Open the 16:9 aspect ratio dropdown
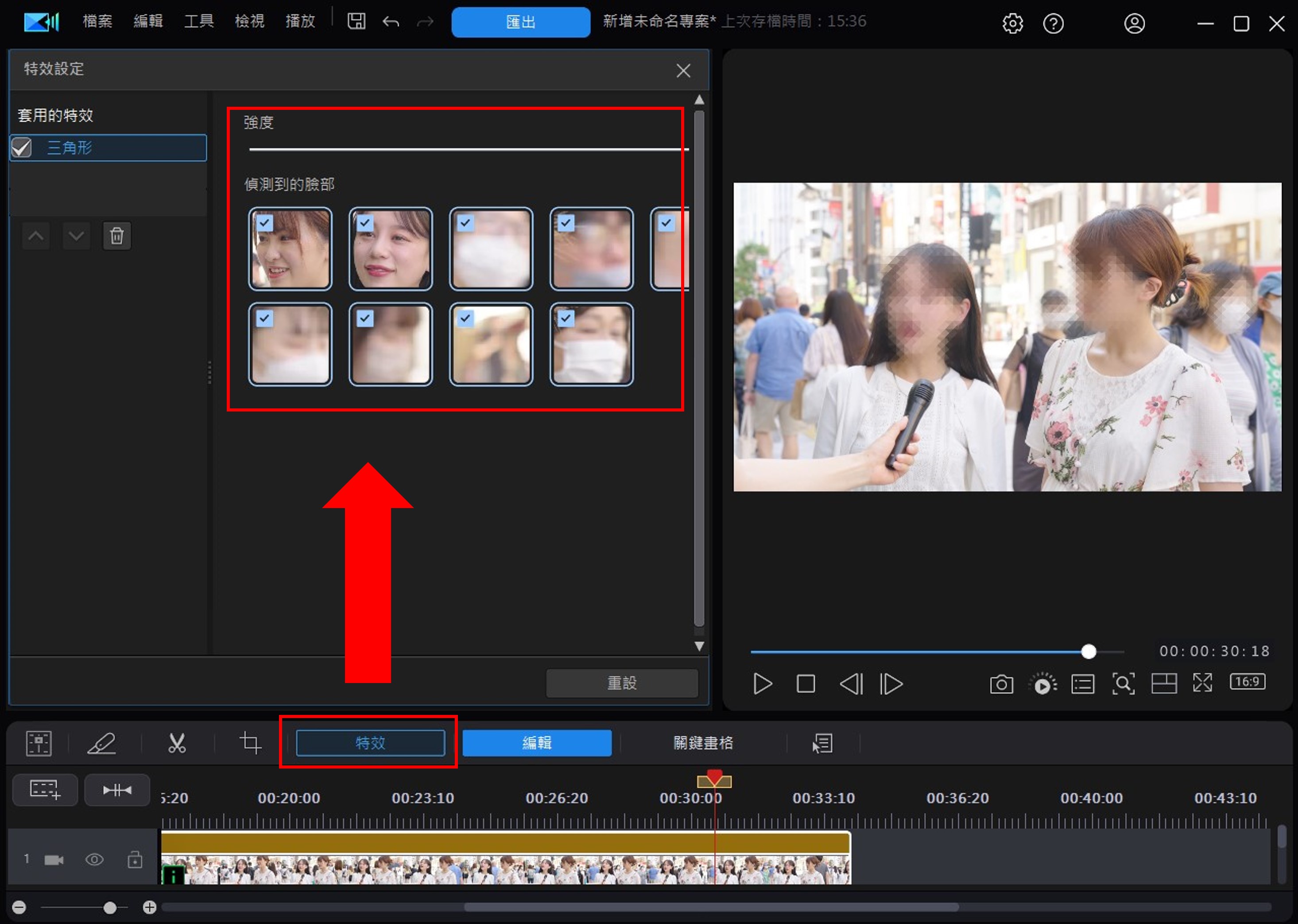The width and height of the screenshot is (1298, 924). (x=1248, y=682)
